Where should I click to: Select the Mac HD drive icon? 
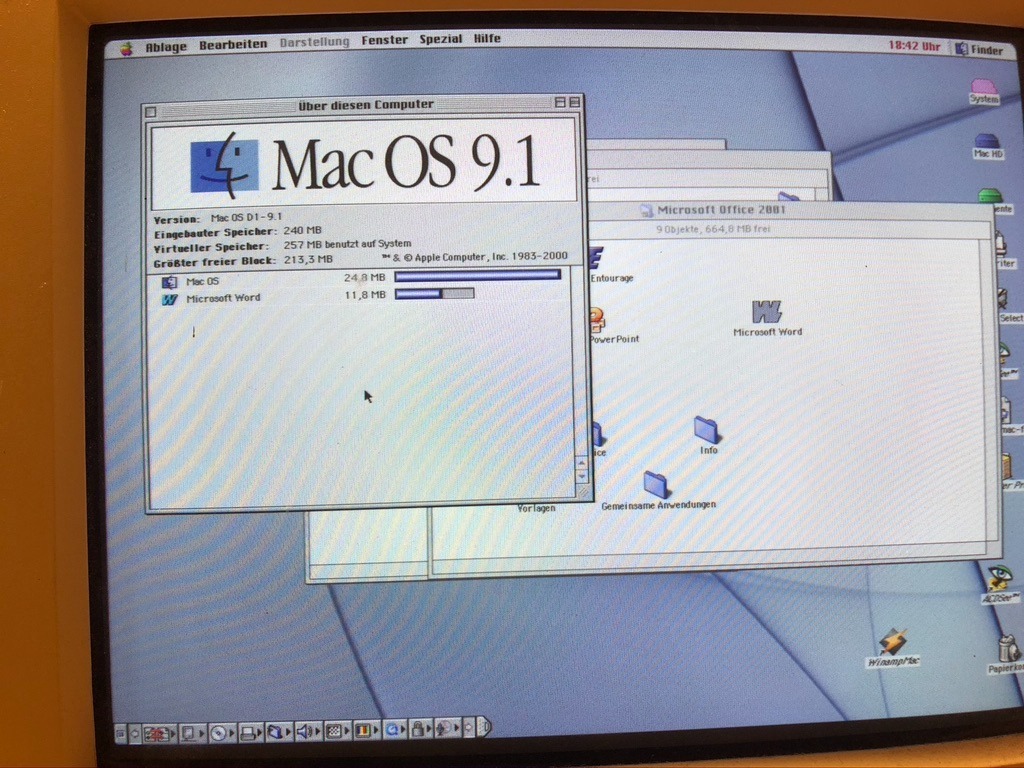[x=987, y=141]
